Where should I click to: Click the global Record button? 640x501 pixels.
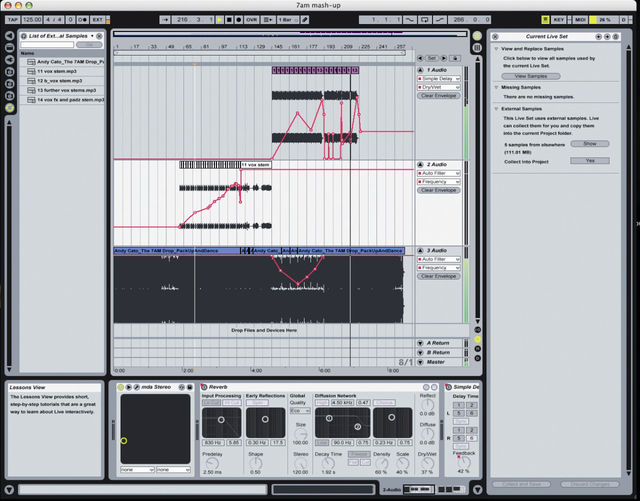click(239, 20)
